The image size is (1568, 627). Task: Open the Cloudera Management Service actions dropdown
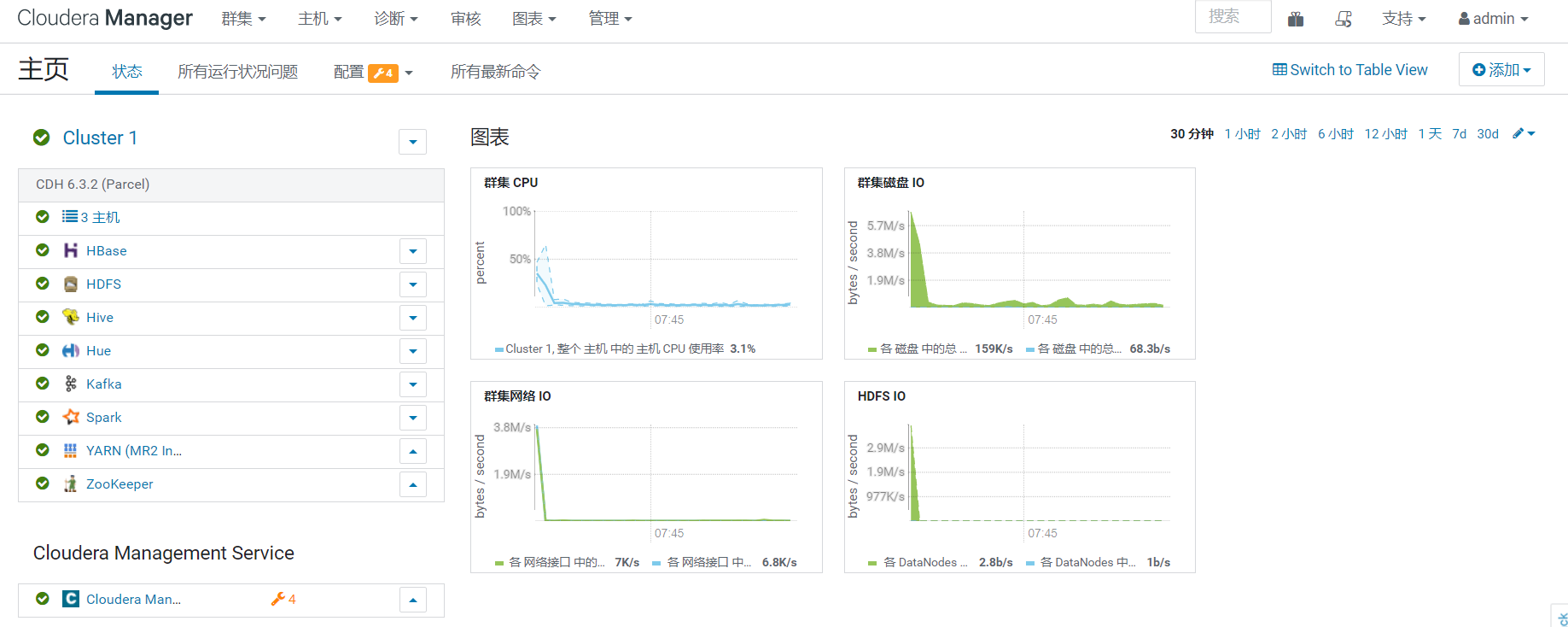pos(413,600)
